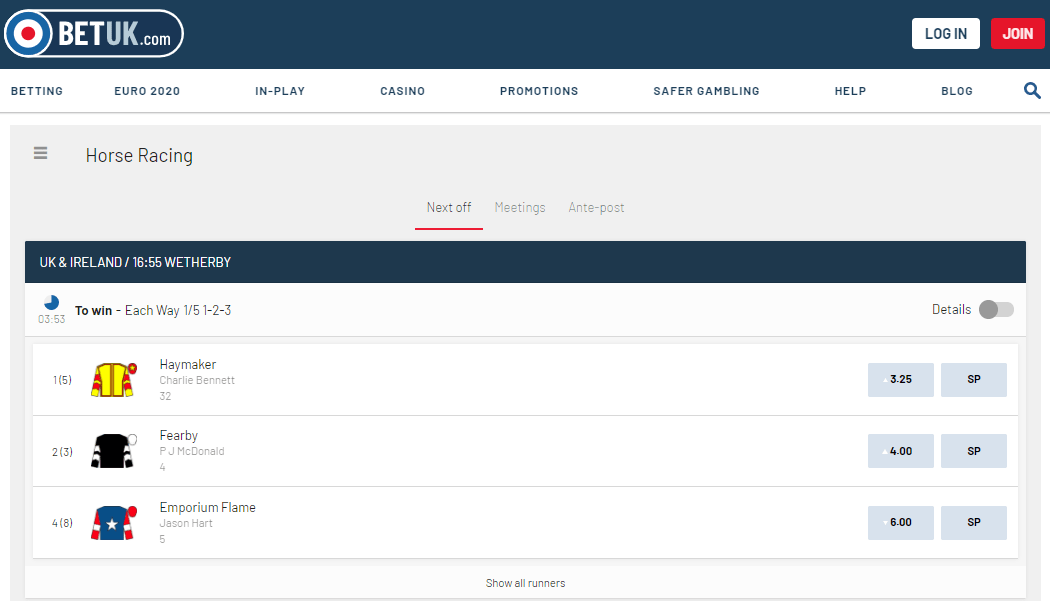This screenshot has height=601, width=1050.
Task: Open the UK & Ireland 16:55 Wetherby header
Action: (135, 262)
